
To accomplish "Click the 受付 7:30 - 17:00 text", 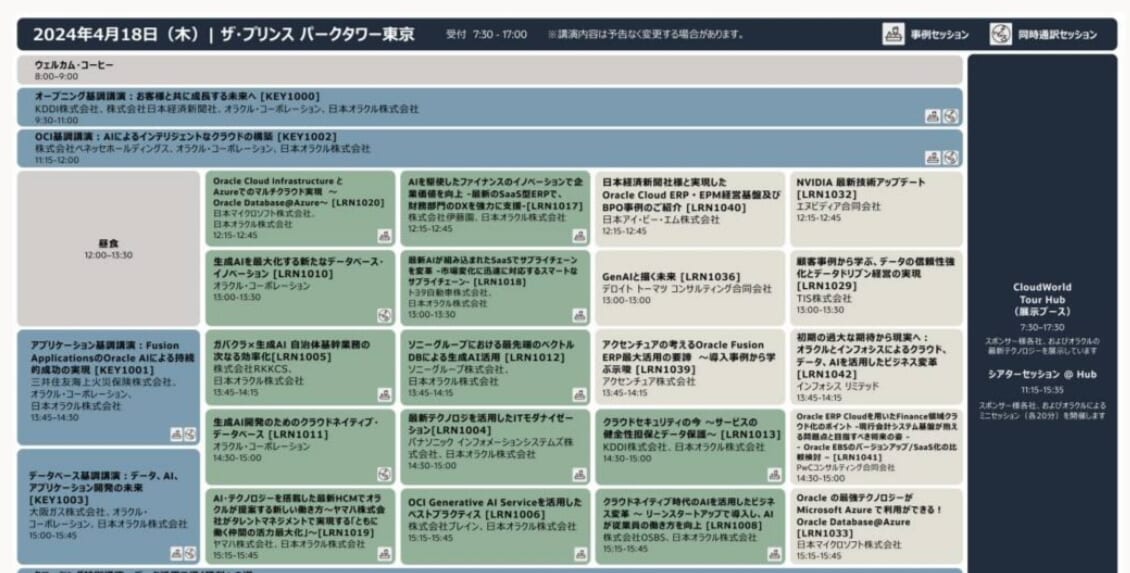I will (486, 35).
